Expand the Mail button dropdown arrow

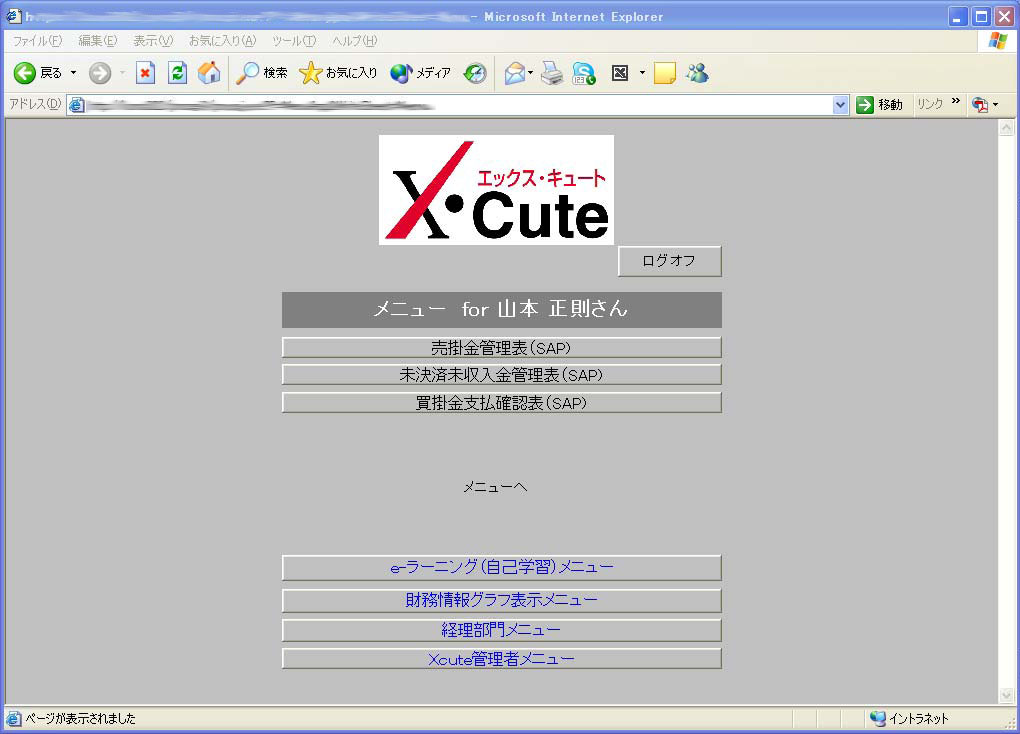(531, 73)
